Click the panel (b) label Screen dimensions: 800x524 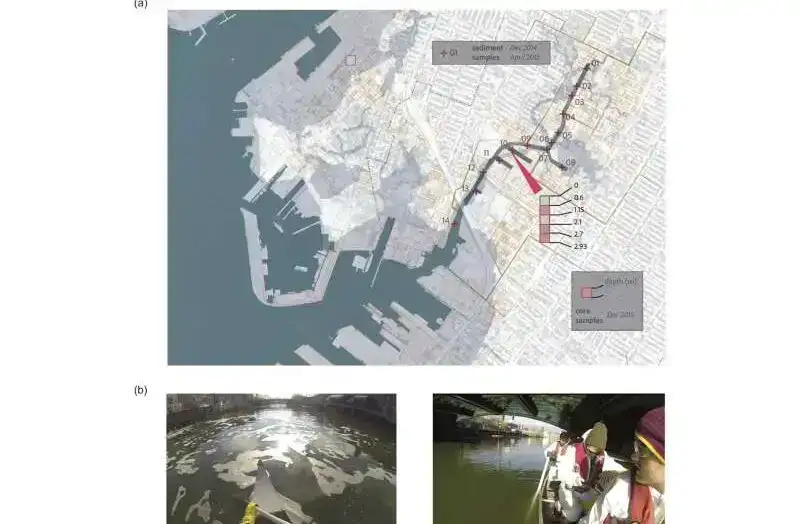point(140,390)
